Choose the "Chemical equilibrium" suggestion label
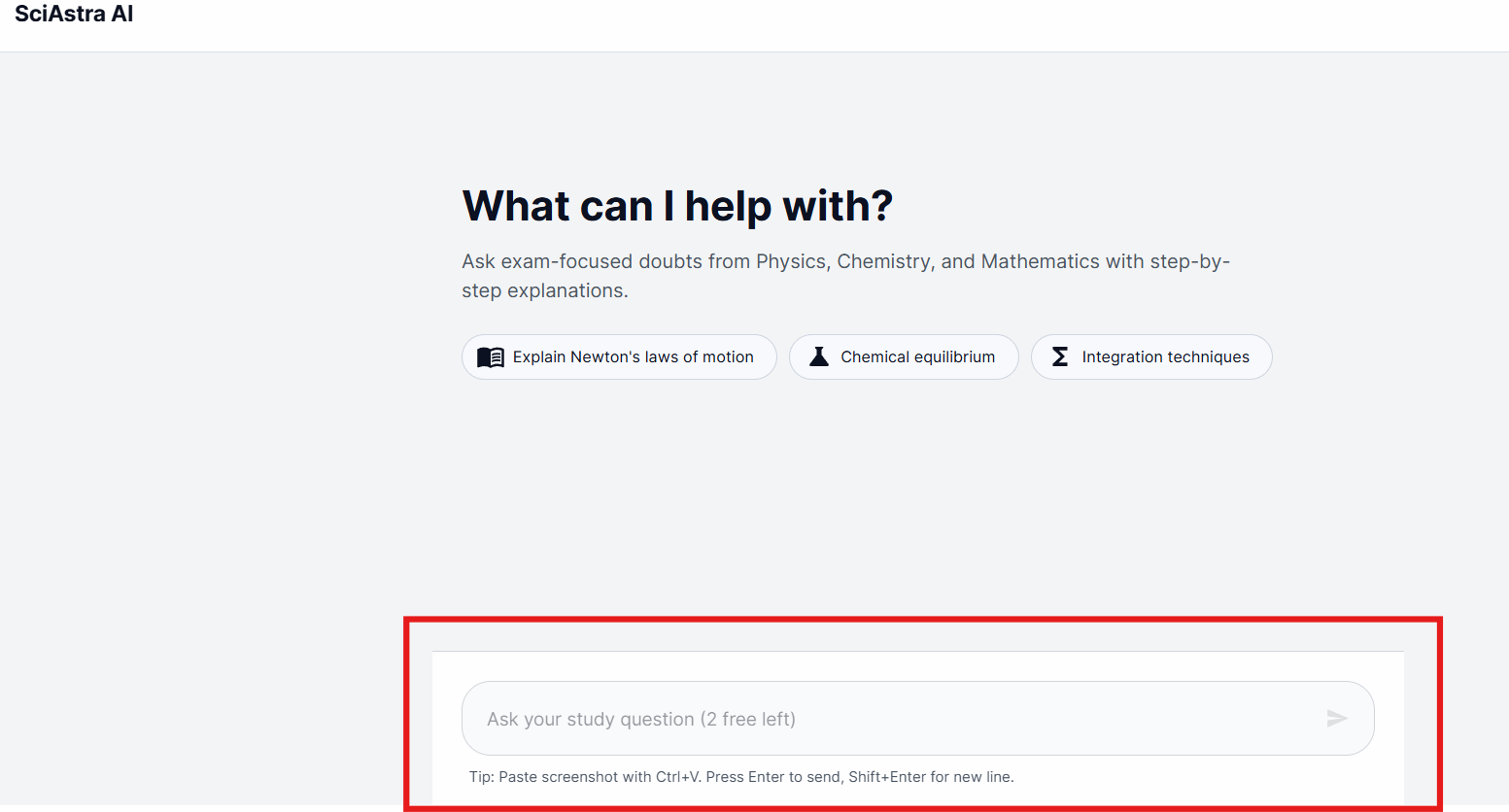This screenshot has width=1509, height=812. [x=917, y=357]
